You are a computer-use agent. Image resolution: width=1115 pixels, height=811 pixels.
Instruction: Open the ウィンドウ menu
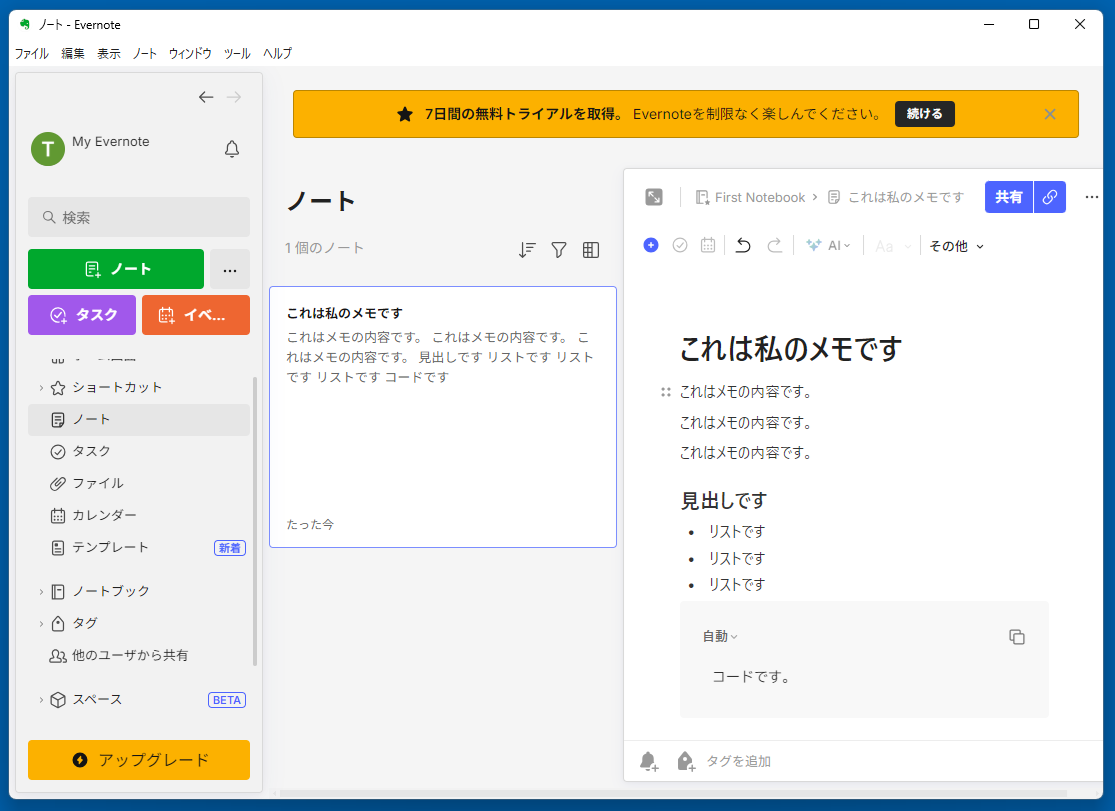tap(190, 53)
